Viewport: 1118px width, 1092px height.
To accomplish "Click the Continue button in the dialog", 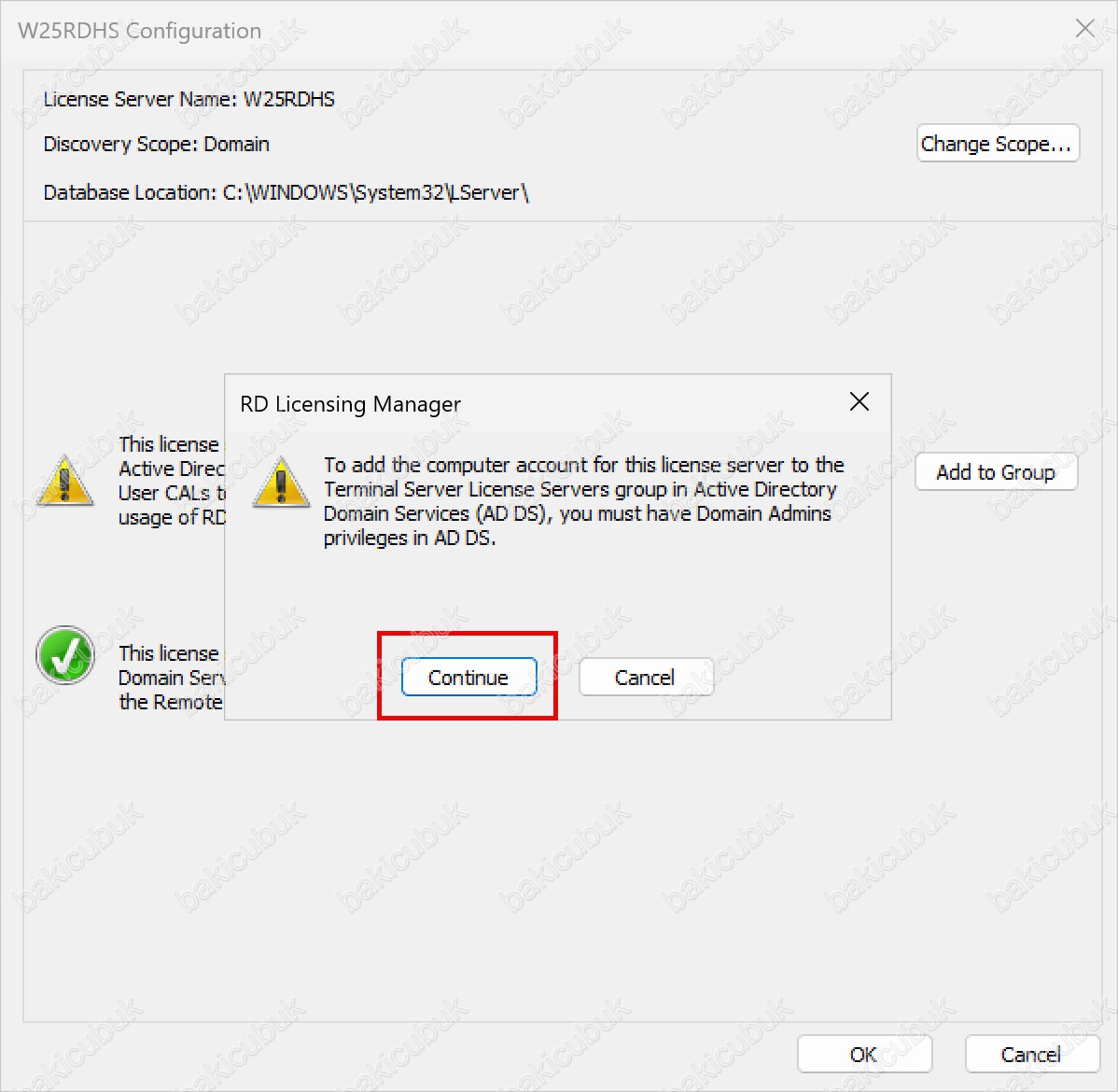I will coord(468,678).
